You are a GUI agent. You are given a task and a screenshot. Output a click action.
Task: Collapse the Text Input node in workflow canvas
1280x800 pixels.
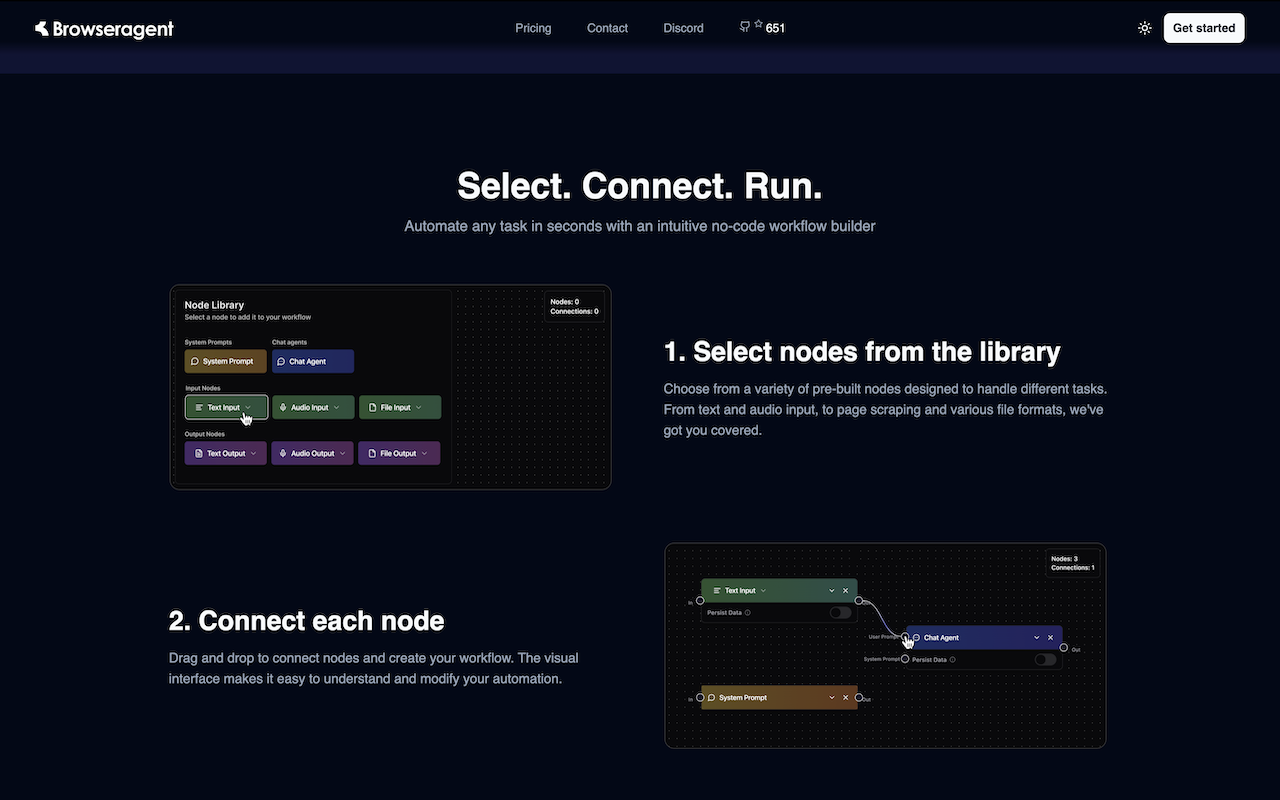coord(831,591)
